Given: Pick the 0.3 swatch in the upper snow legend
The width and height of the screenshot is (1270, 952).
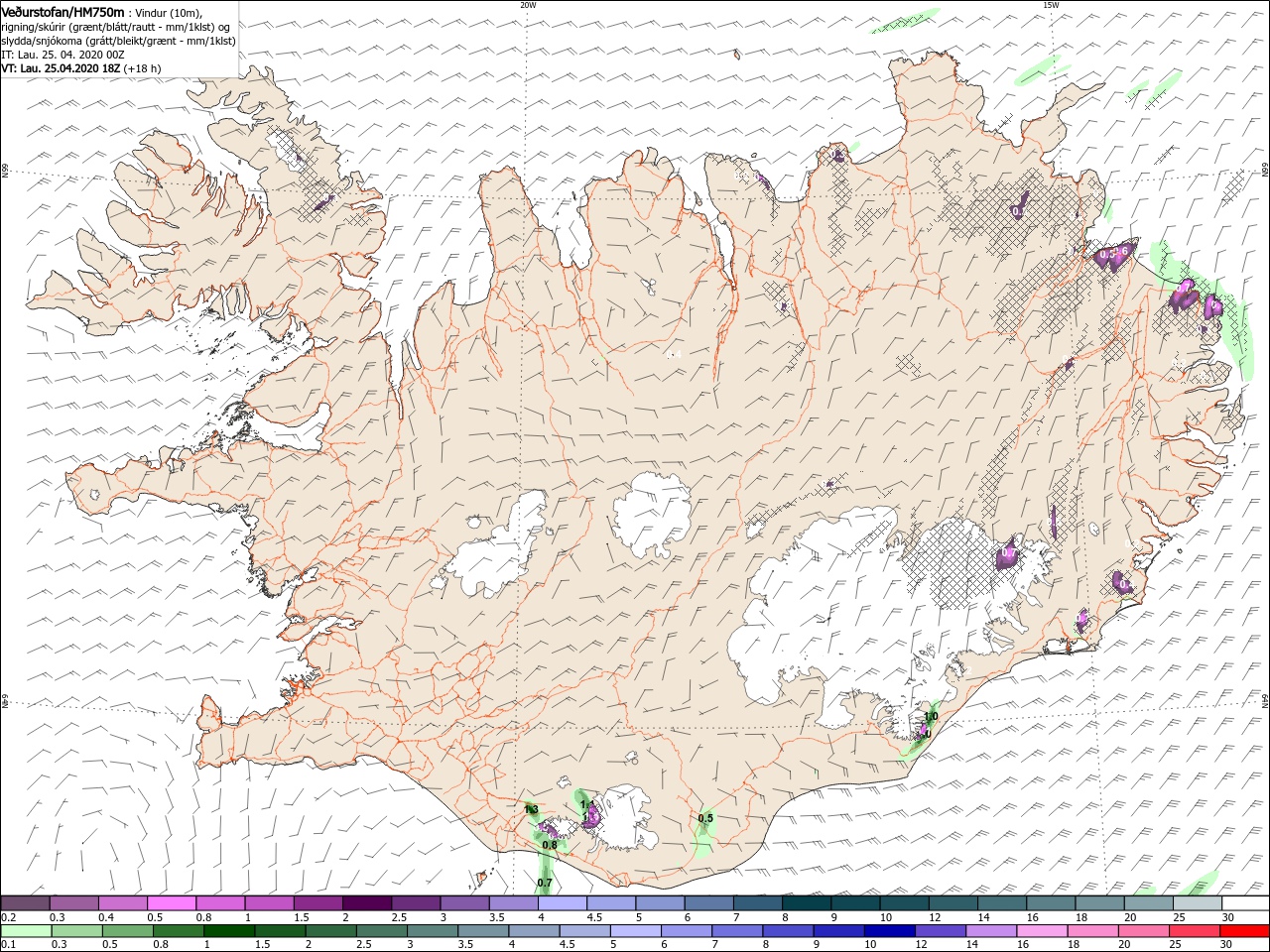Looking at the screenshot, I should [x=73, y=903].
